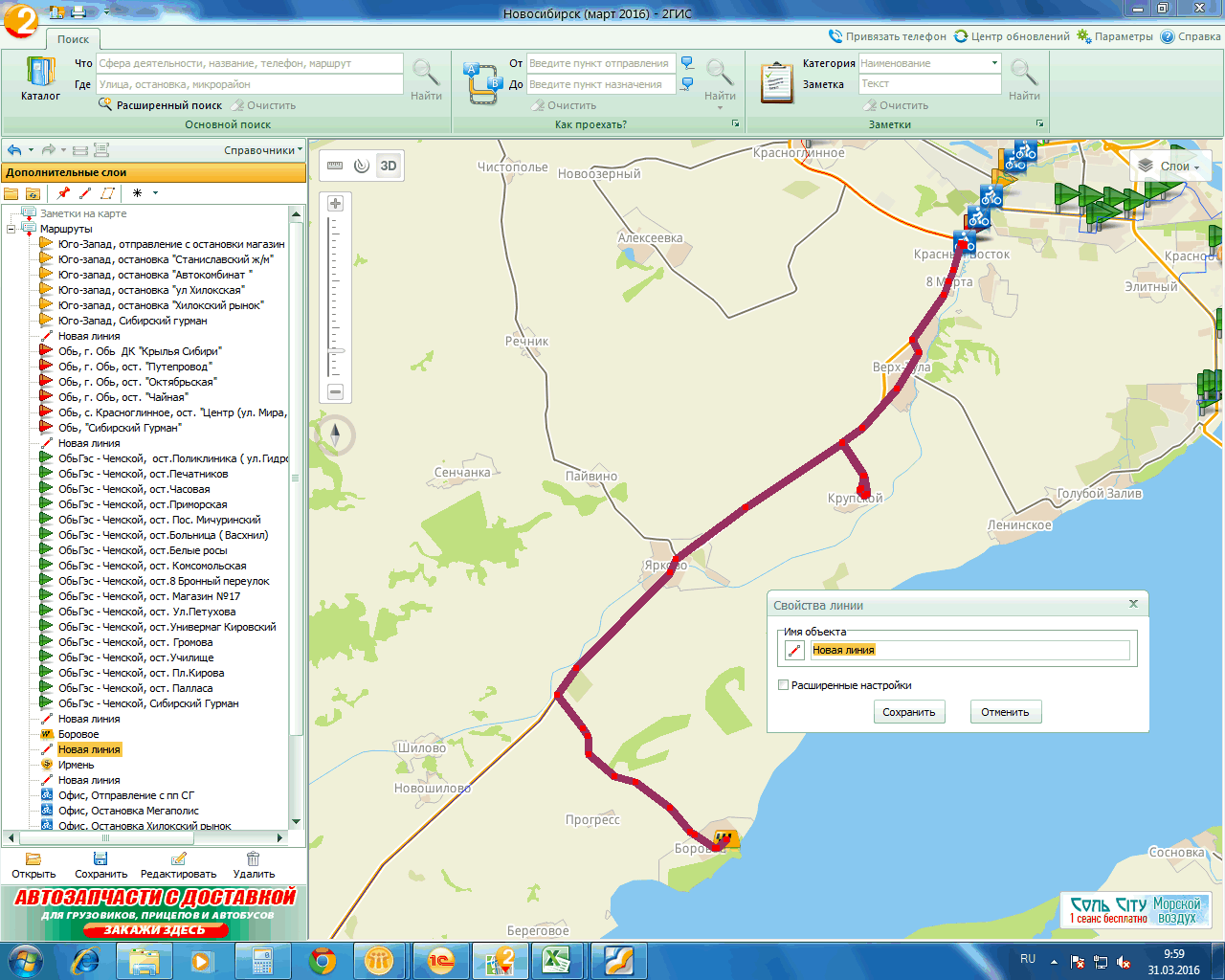This screenshot has width=1225, height=980.
Task: Click Найти magnifier in Заметки group
Action: 1024,78
